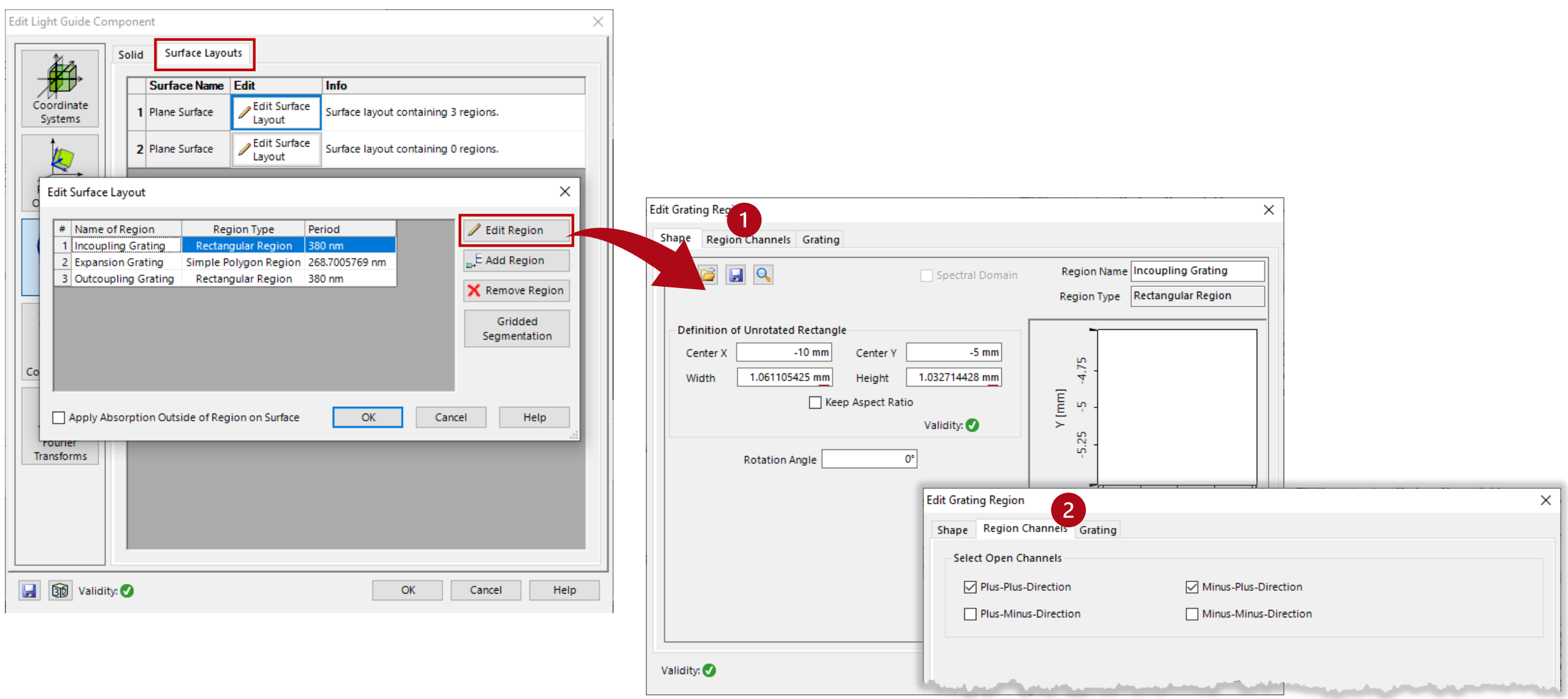The image size is (1568, 699).
Task: Uncheck Plus-Plus-Direction channel
Action: pos(970,587)
